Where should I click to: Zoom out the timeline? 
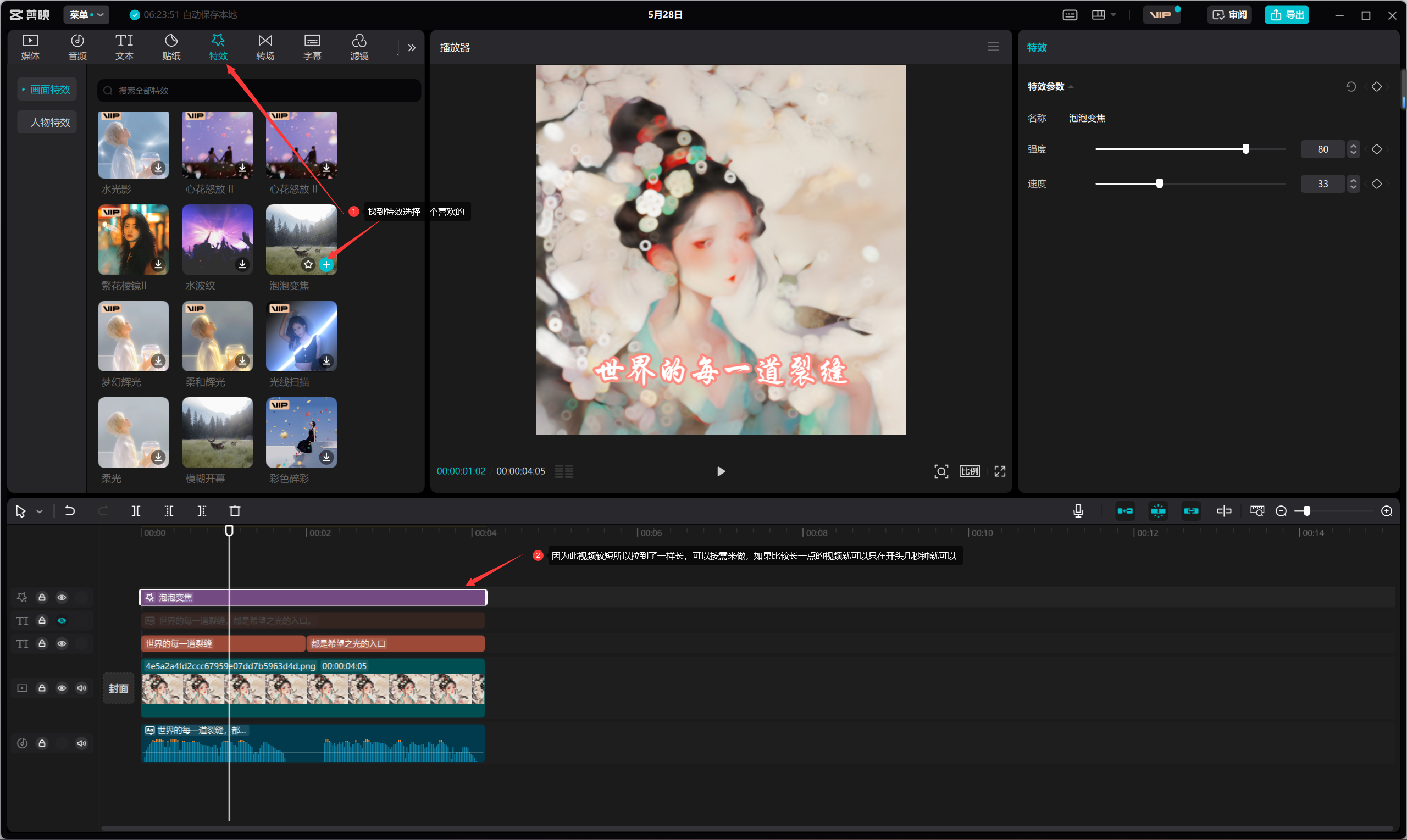click(1281, 510)
